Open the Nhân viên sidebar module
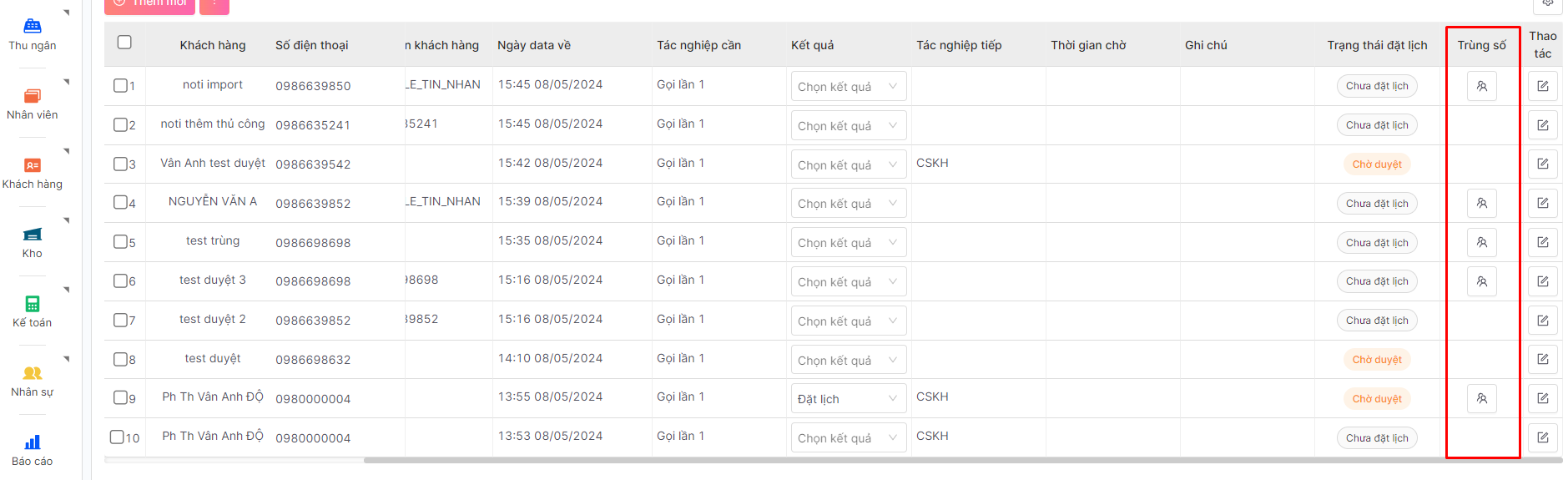 (x=33, y=96)
